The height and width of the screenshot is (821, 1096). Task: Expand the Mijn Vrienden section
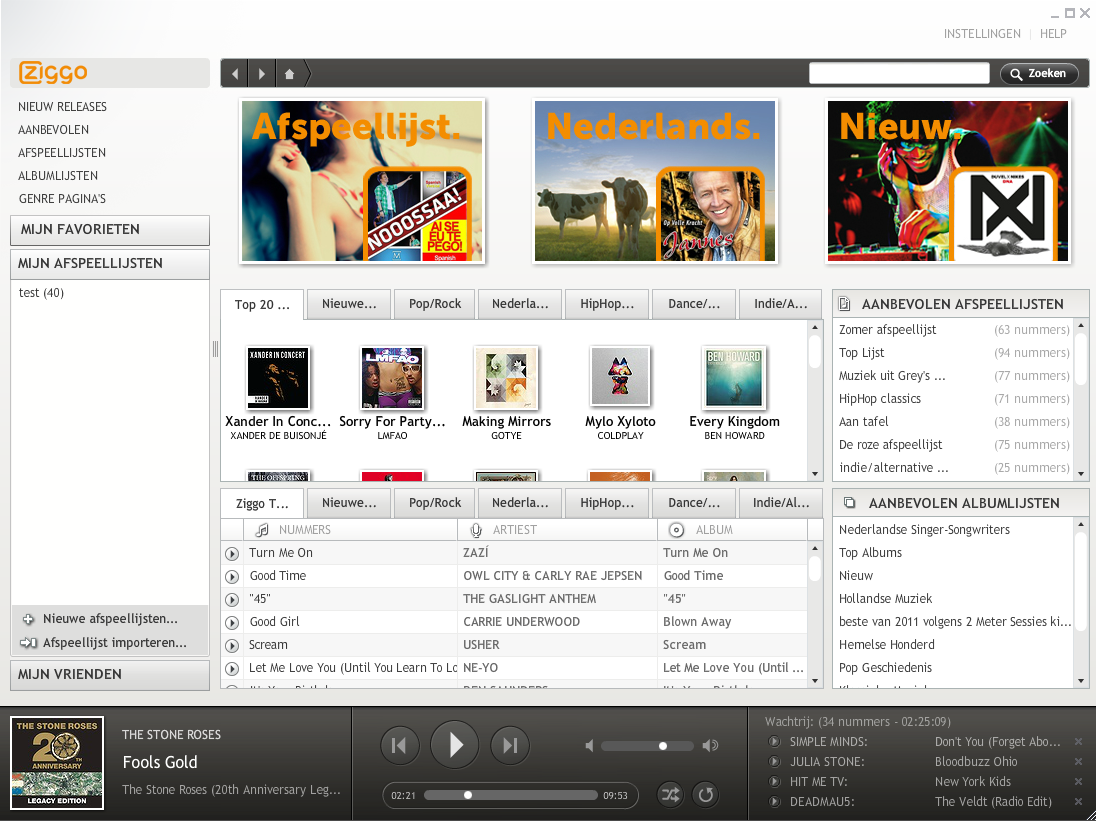(x=110, y=675)
